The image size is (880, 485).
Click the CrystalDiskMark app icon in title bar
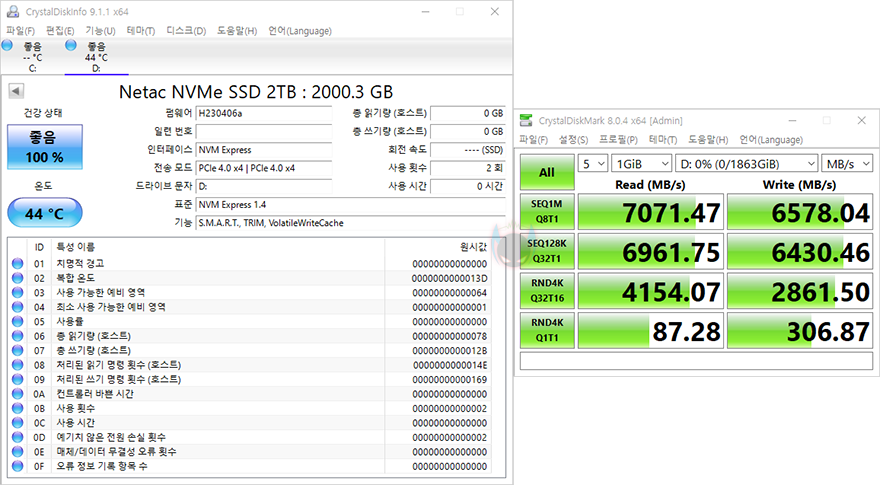click(526, 120)
